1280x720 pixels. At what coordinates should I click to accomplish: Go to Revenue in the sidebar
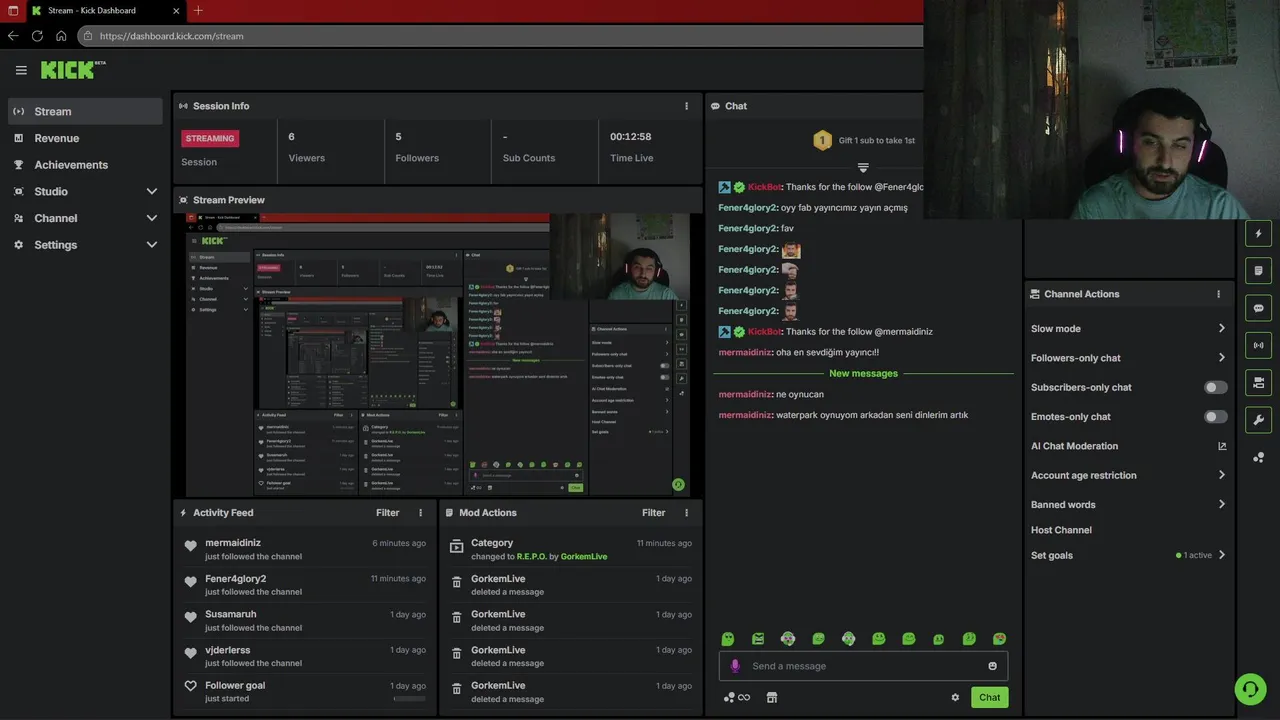tap(85, 138)
